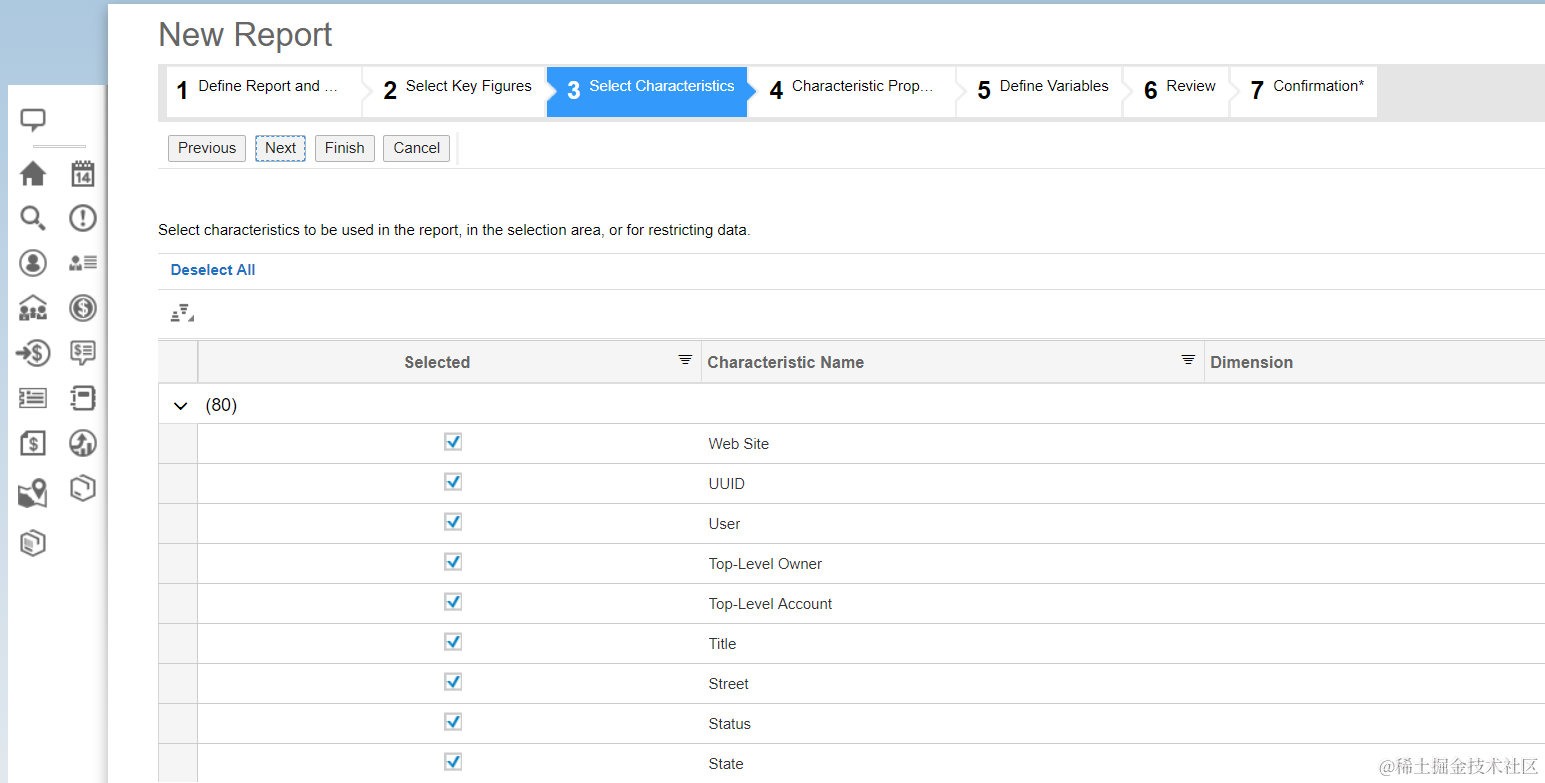Screen dimensions: 1545x783
Task: Uncheck the Street characteristic checkbox
Action: 453,682
